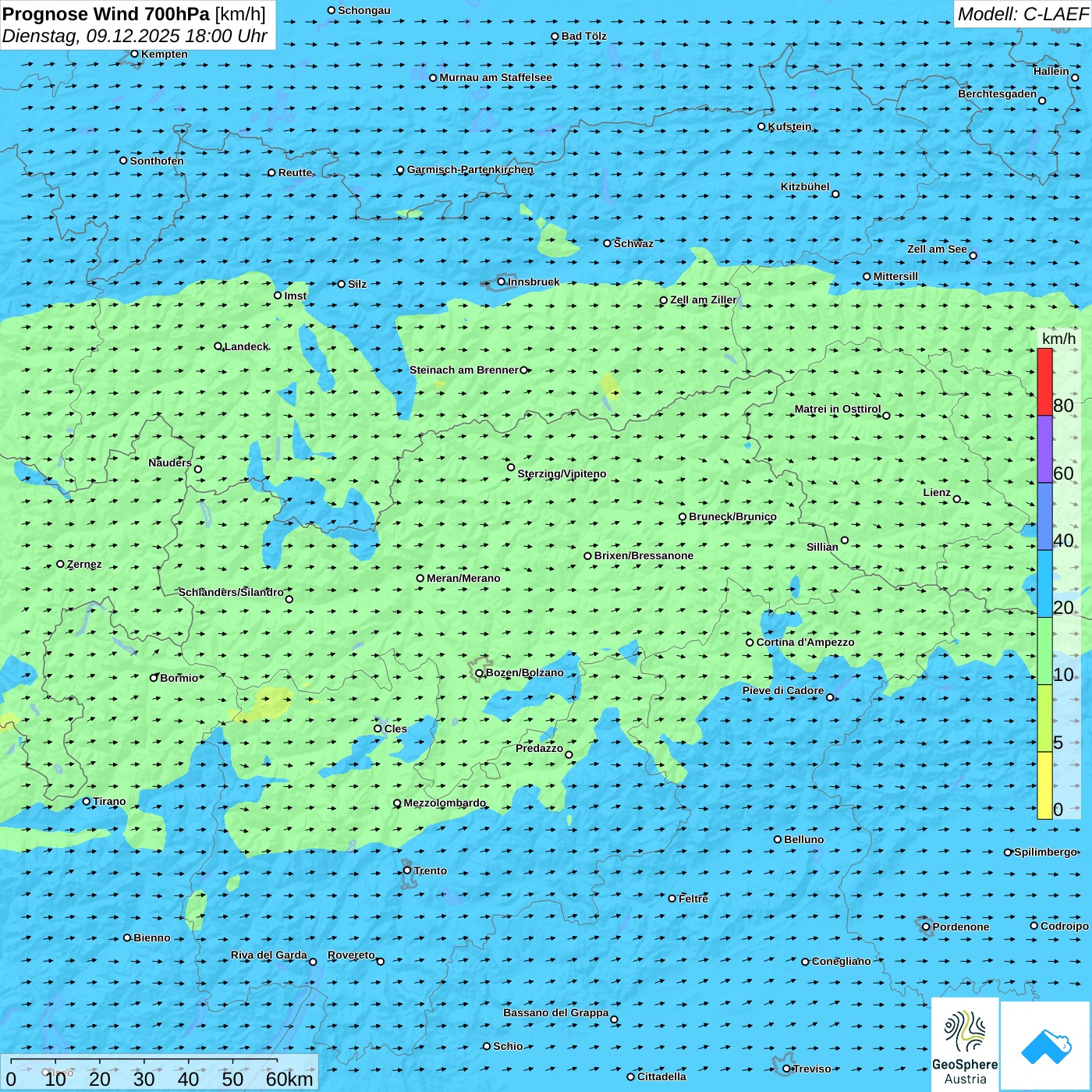The image size is (1092, 1092).
Task: Click the blue cloud logo in the corner
Action: click(1045, 1046)
